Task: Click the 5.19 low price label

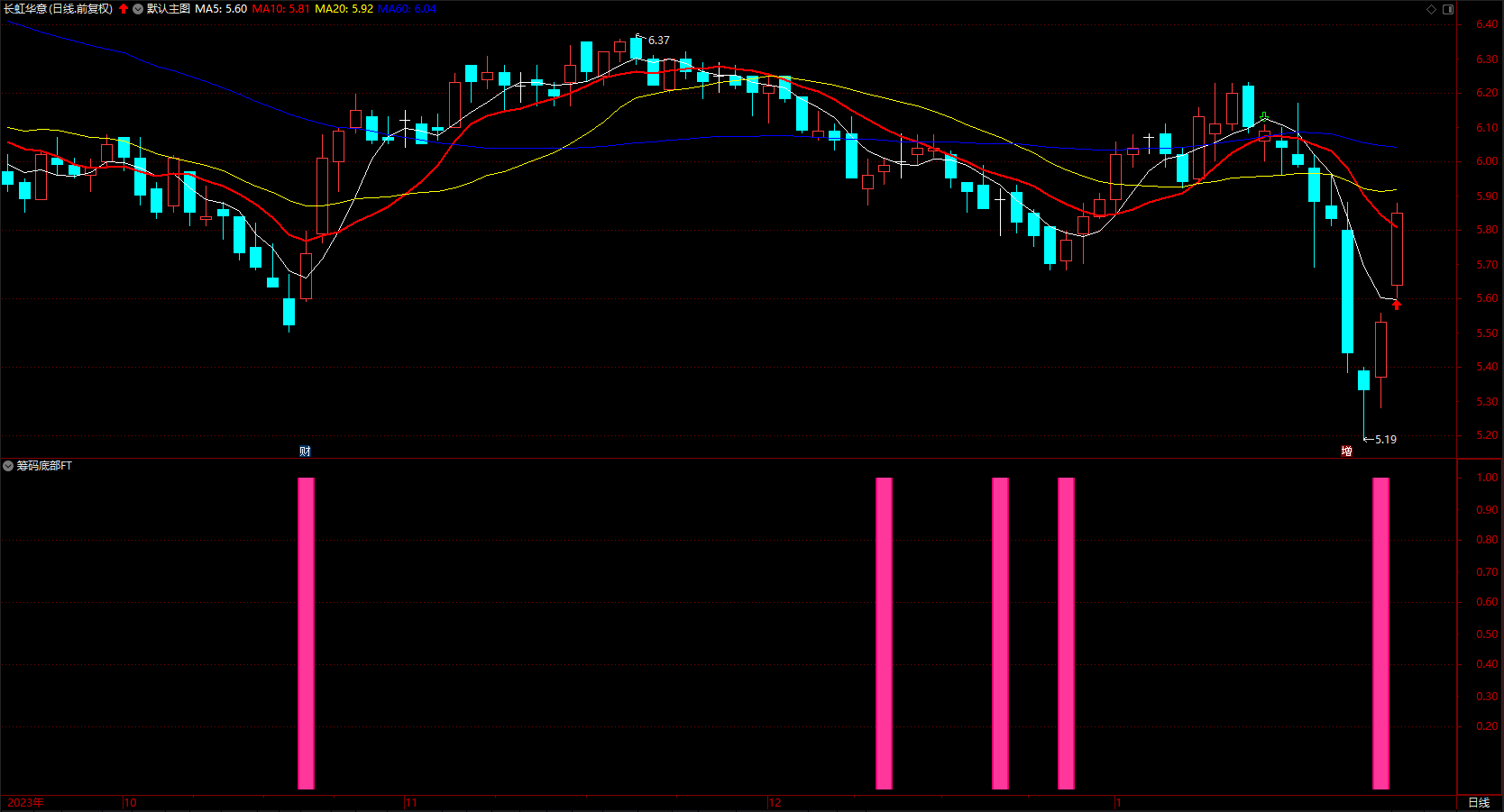Action: 1386,440
